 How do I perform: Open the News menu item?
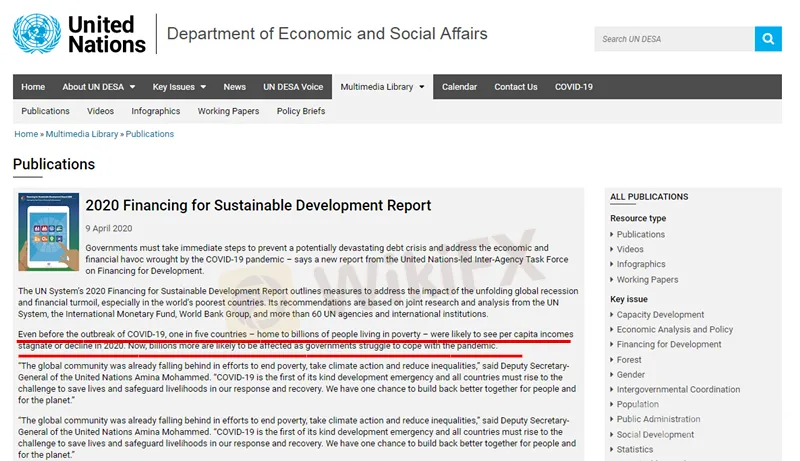[x=234, y=87]
